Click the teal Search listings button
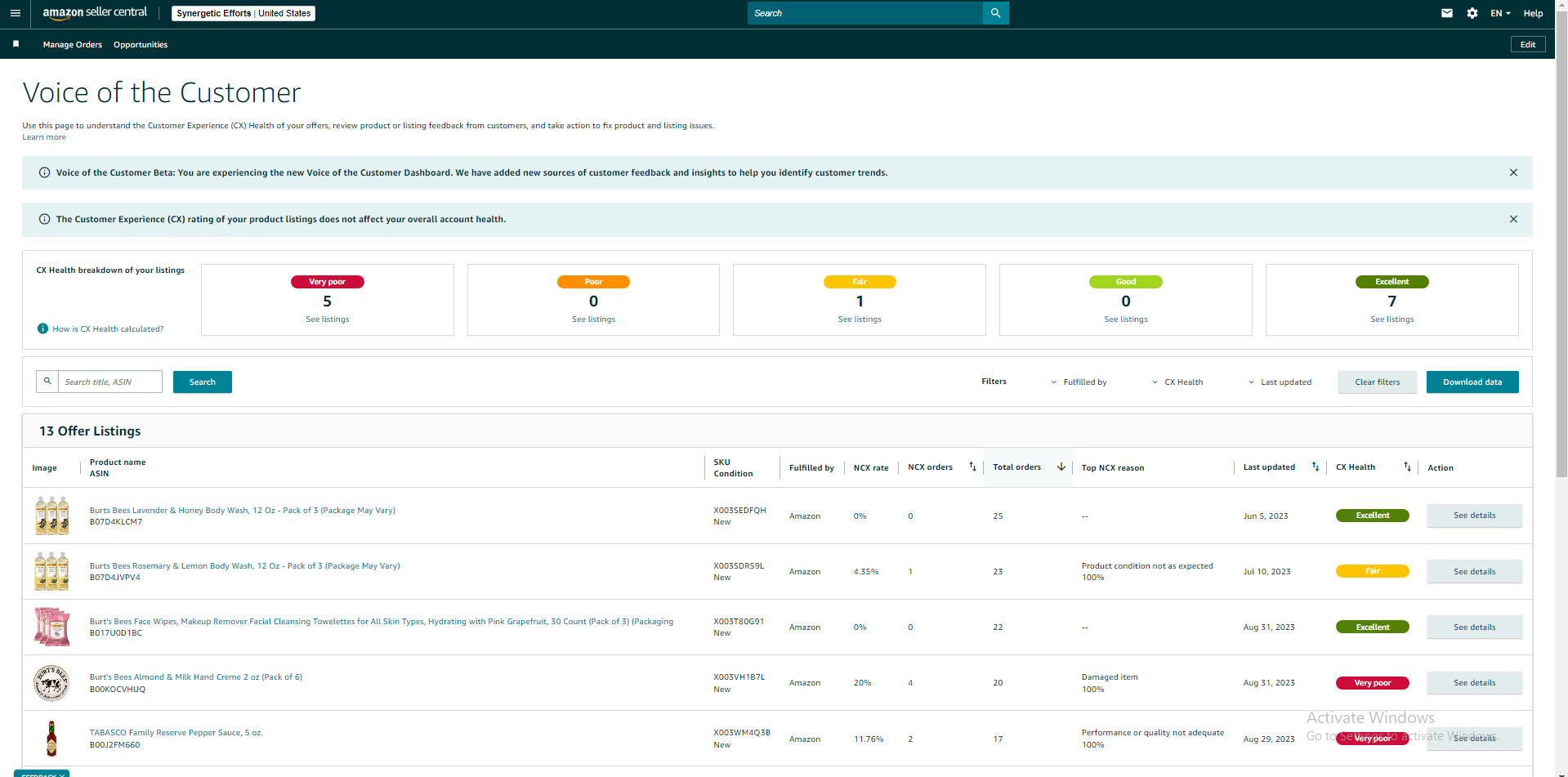Screen dimensions: 1568x777 (x=203, y=382)
